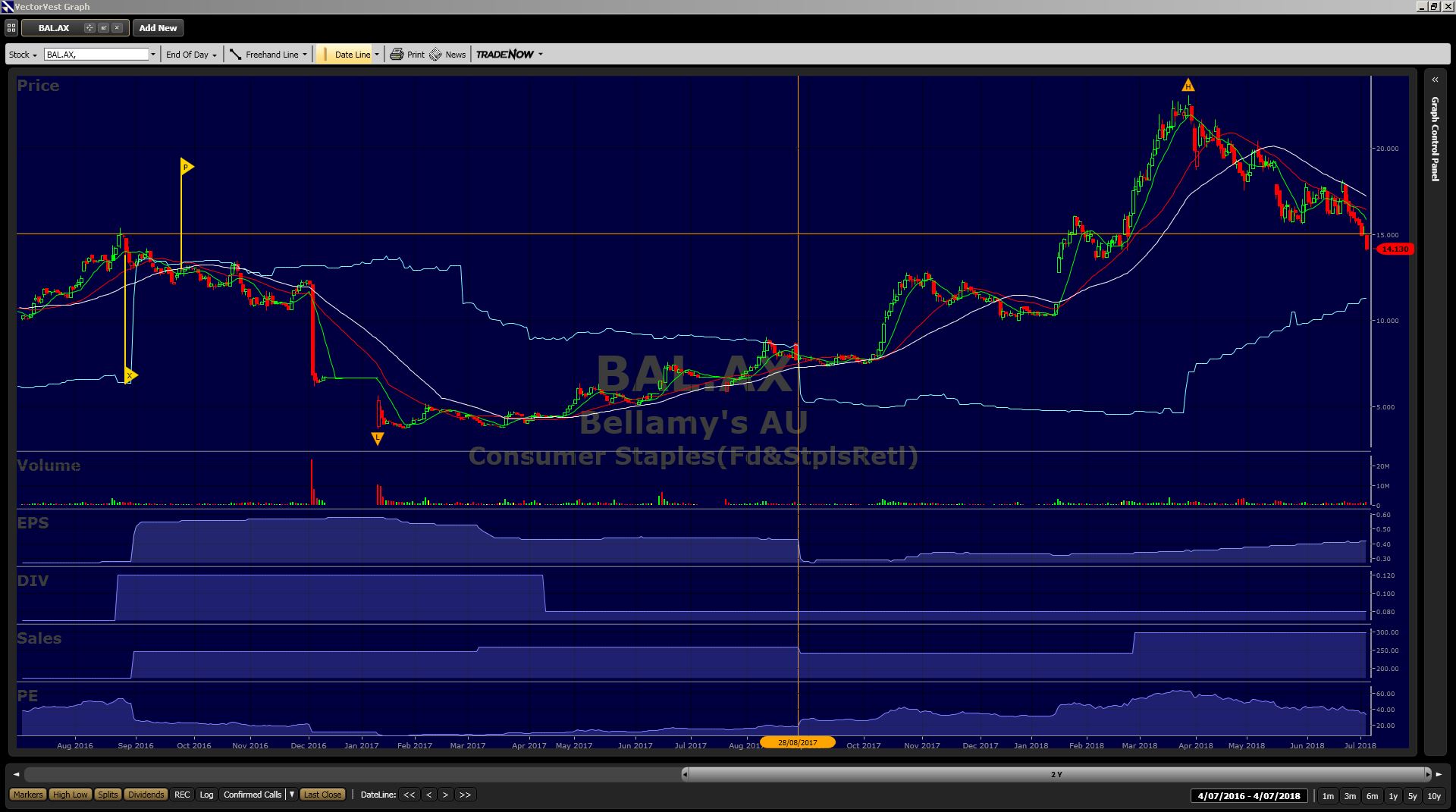Toggle the High Low button
This screenshot has height=812, width=1456.
point(71,795)
